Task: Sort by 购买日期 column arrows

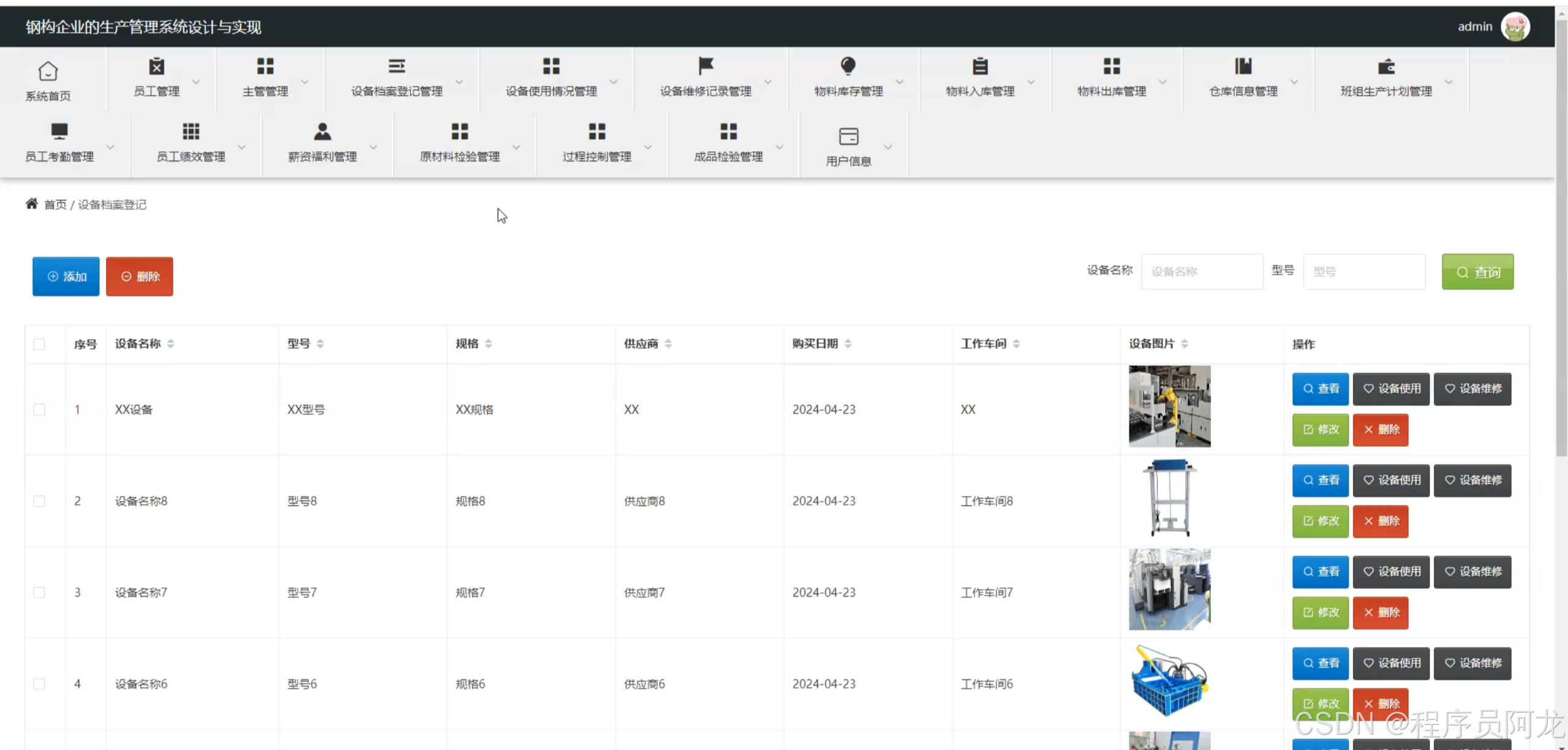Action: pos(848,344)
